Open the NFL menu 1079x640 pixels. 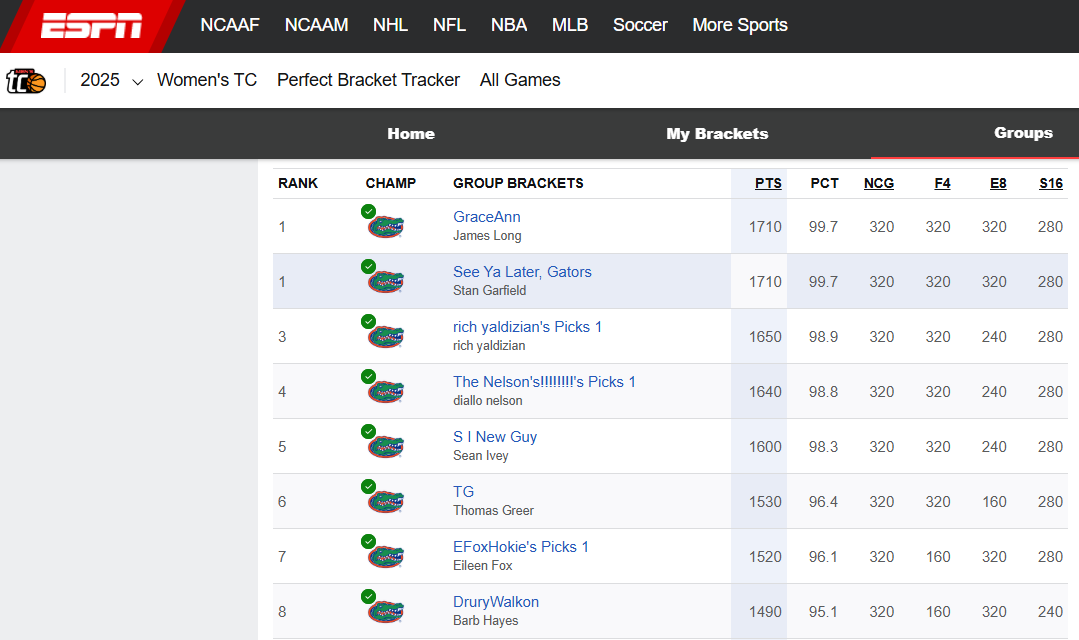449,25
